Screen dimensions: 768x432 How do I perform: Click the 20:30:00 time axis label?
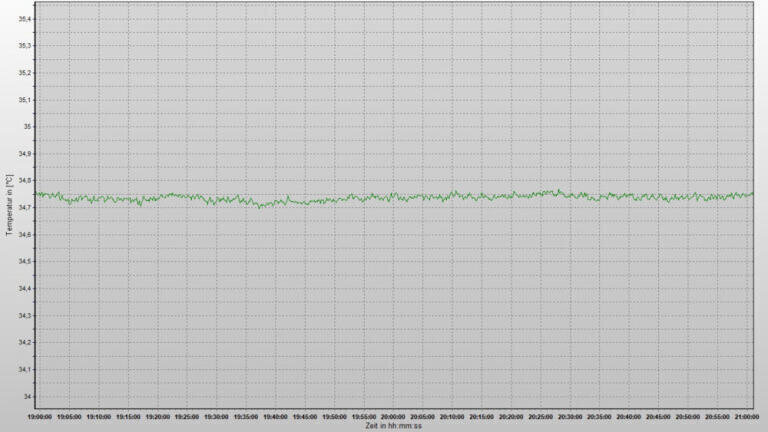pyautogui.click(x=570, y=417)
